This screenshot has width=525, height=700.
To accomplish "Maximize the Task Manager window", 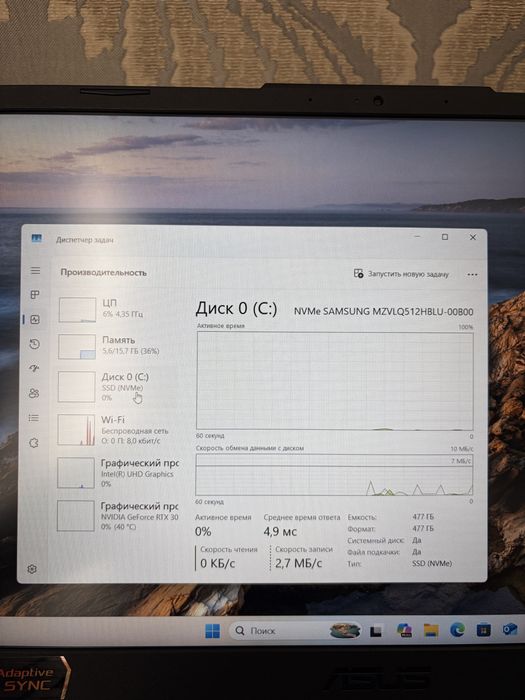I will 445,237.
